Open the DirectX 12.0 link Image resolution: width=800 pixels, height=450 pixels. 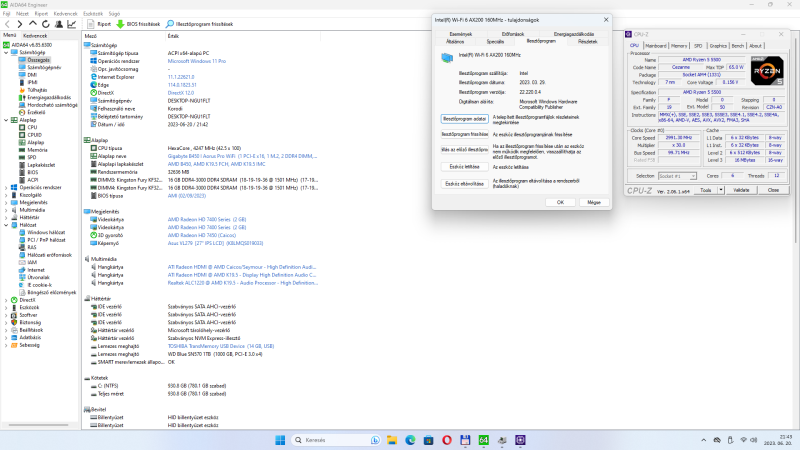click(181, 93)
